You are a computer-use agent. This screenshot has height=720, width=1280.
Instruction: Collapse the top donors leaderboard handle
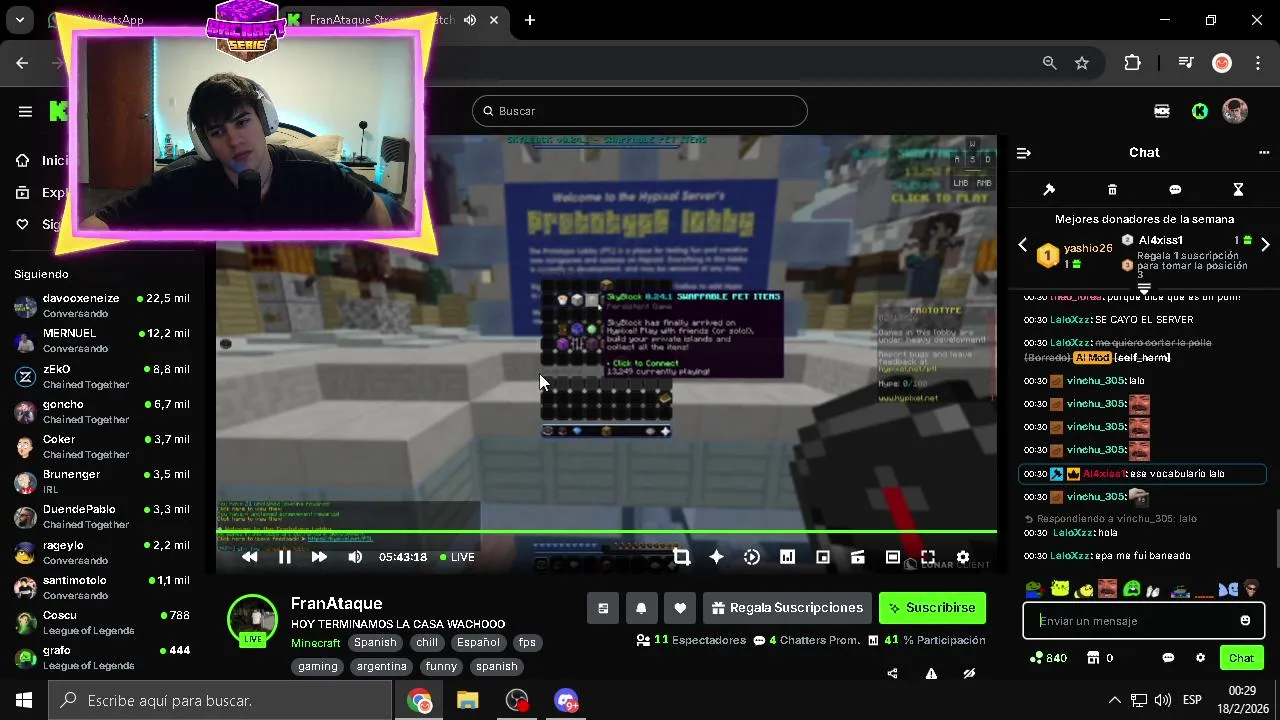[x=1144, y=288]
